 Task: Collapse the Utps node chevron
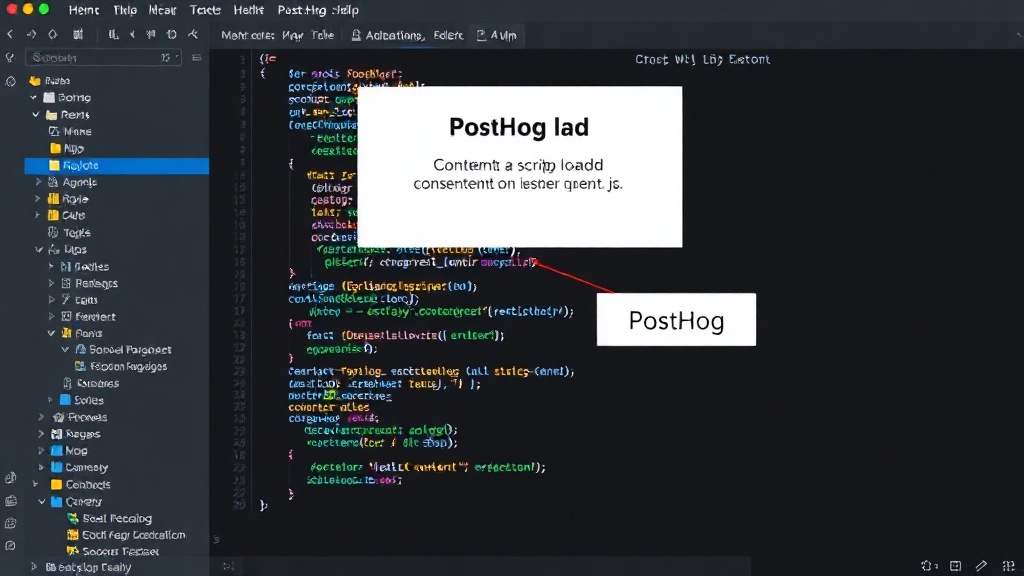pos(39,249)
